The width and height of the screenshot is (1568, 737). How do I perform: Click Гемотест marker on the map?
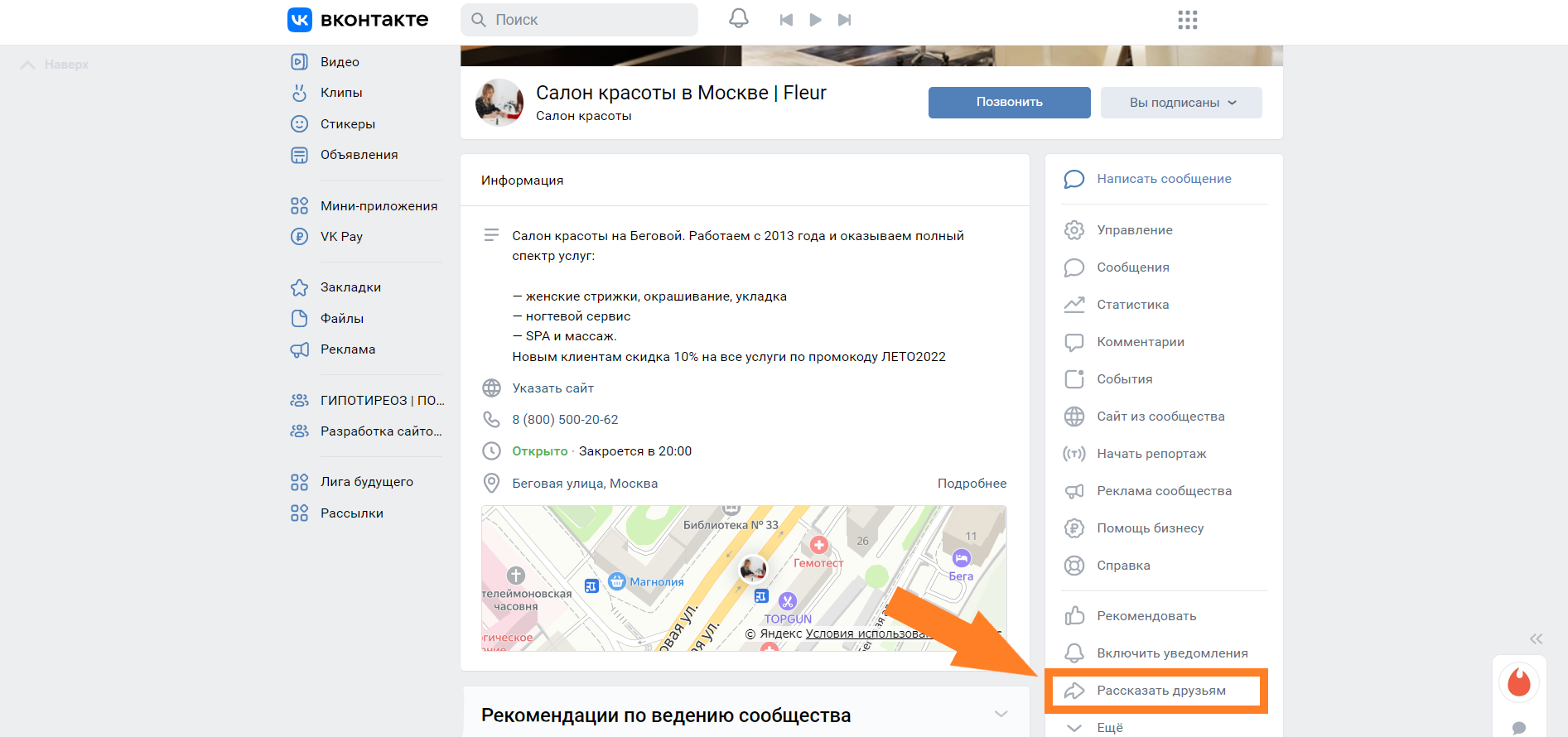click(818, 553)
